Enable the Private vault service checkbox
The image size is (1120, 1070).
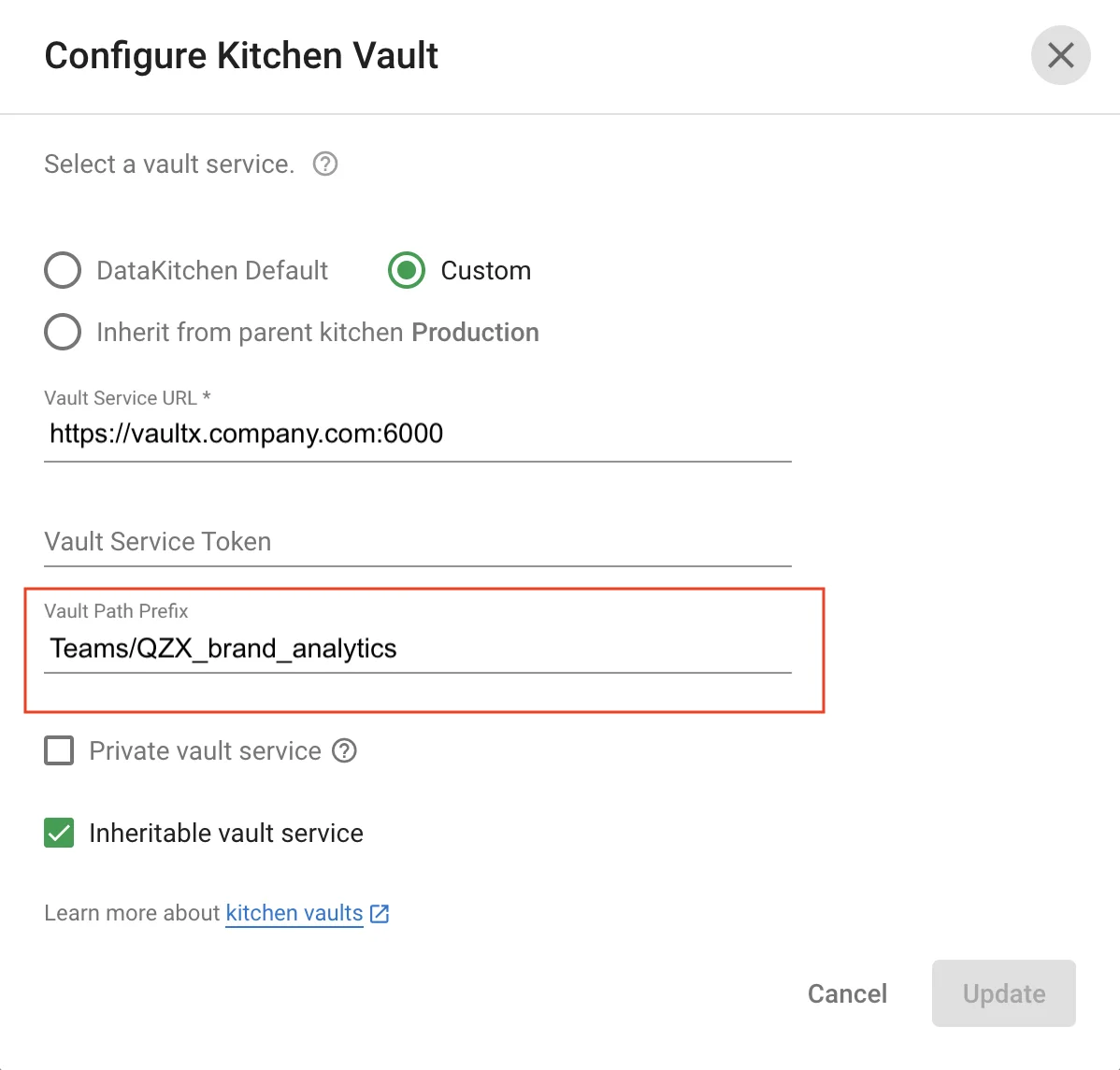[x=59, y=751]
